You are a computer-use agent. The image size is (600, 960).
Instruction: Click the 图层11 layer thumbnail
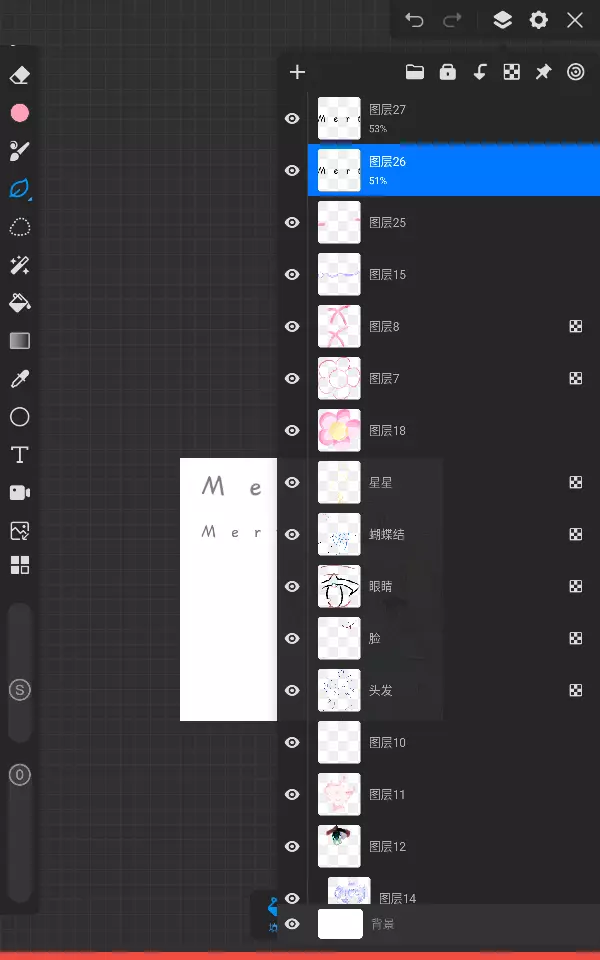pyautogui.click(x=339, y=795)
